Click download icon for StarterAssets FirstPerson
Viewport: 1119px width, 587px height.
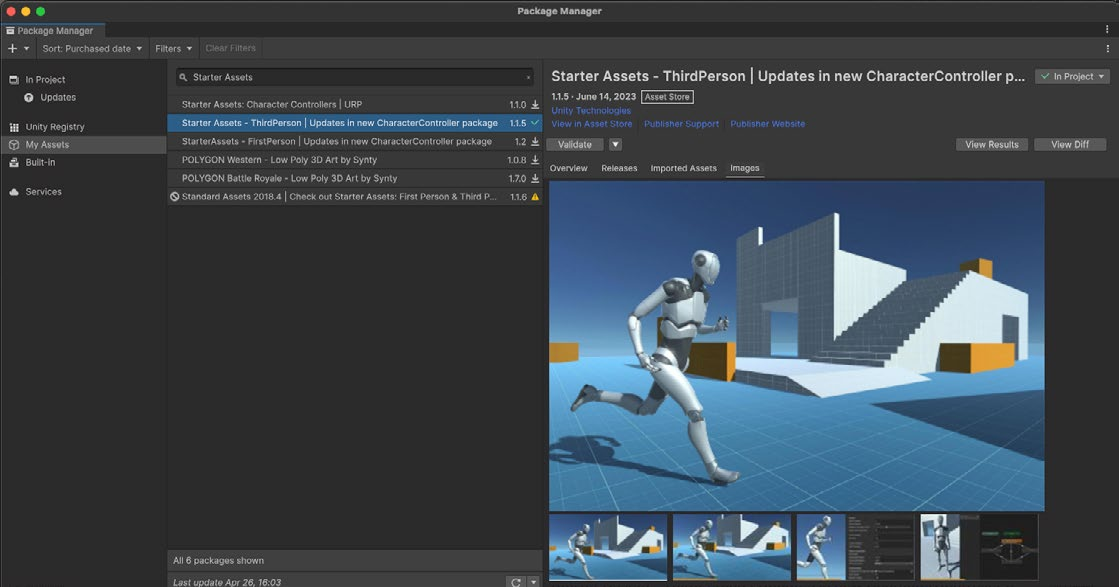pos(535,141)
